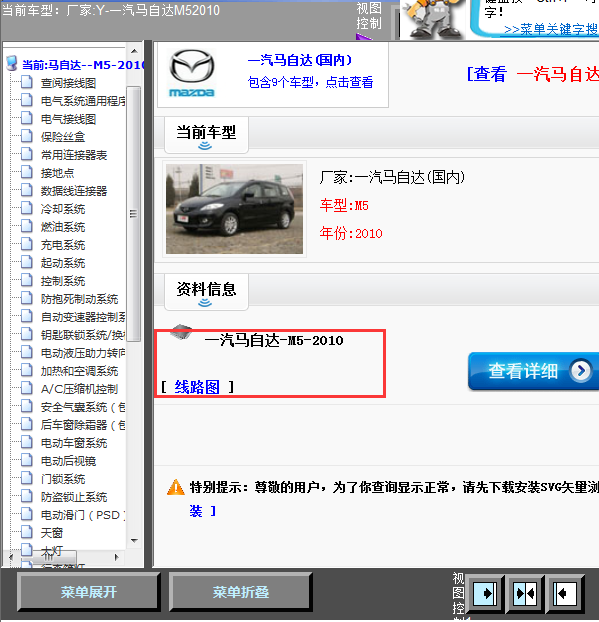The image size is (599, 622).
Task: Open 安全气囊系统 tree entry
Action: click(83, 407)
